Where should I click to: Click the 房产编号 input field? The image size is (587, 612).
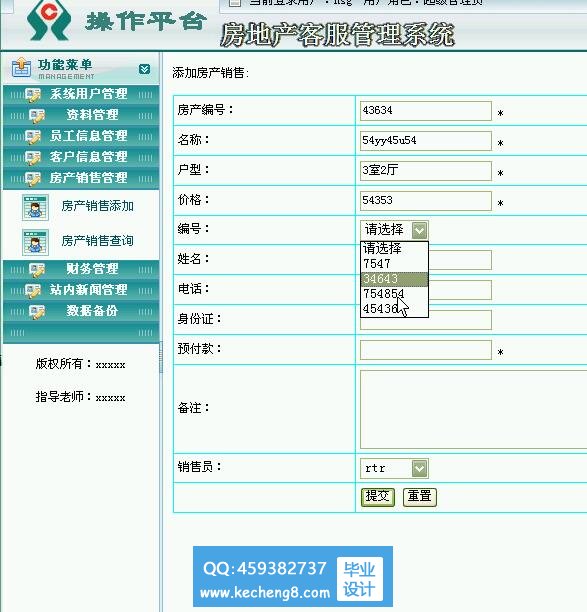pyautogui.click(x=425, y=111)
